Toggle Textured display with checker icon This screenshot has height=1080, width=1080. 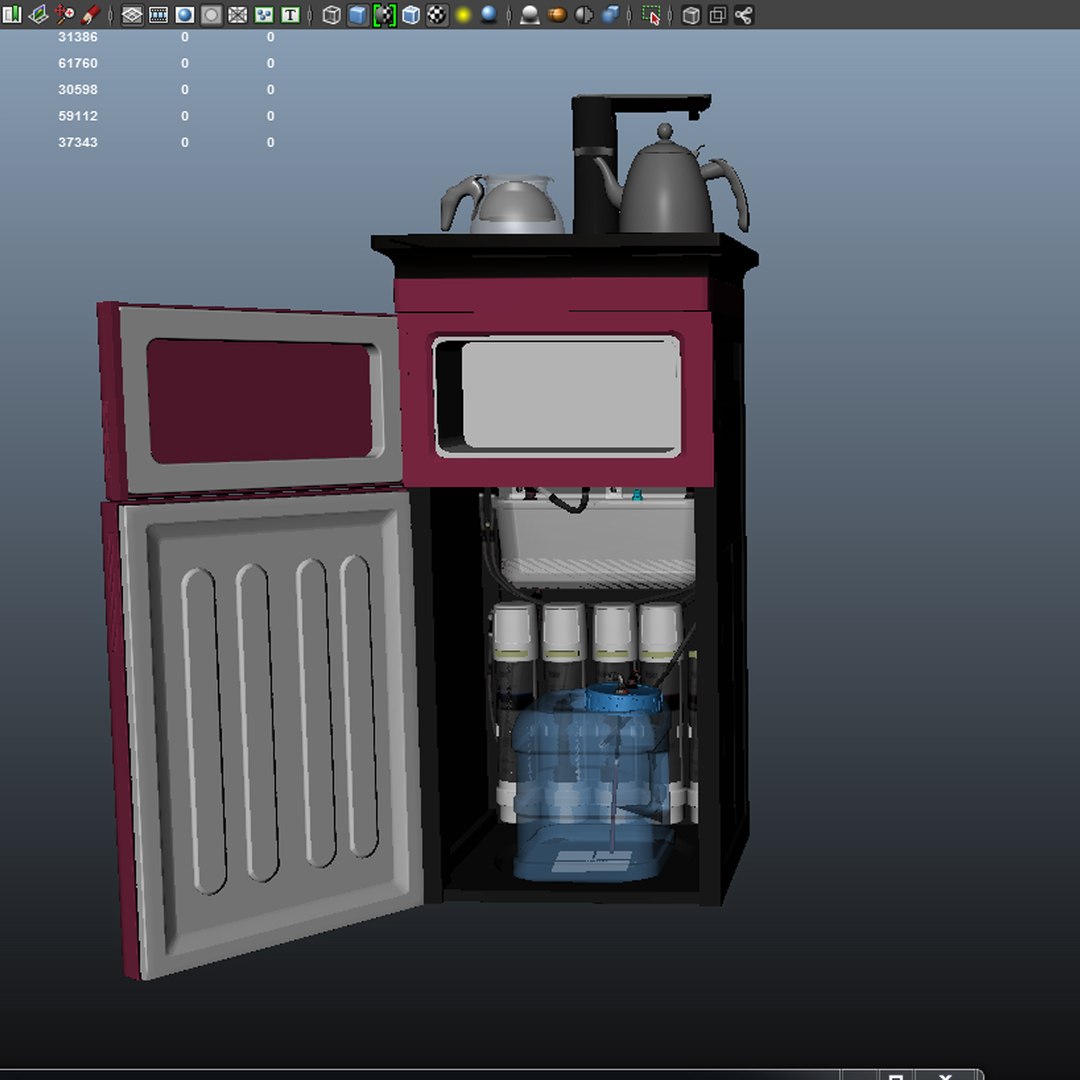click(437, 14)
